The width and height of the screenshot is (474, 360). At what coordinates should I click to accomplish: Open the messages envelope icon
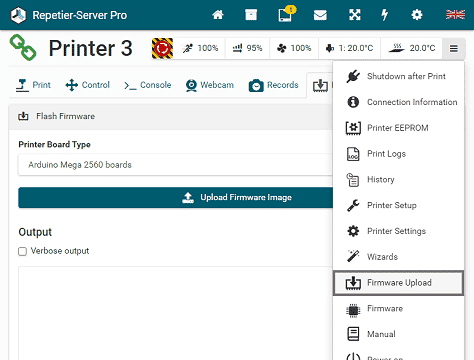[x=320, y=15]
